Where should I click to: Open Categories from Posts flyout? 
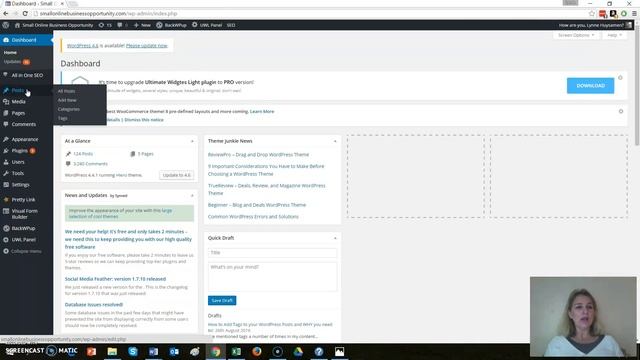point(69,109)
